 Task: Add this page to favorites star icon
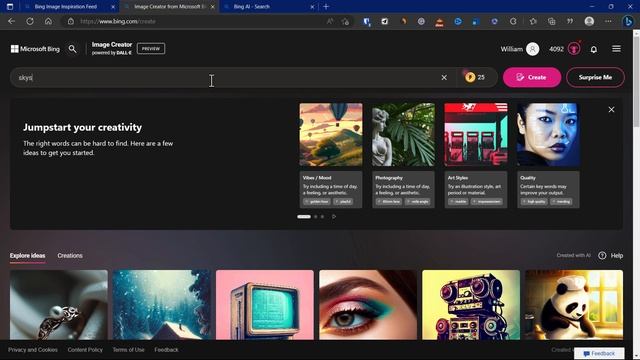click(x=345, y=21)
